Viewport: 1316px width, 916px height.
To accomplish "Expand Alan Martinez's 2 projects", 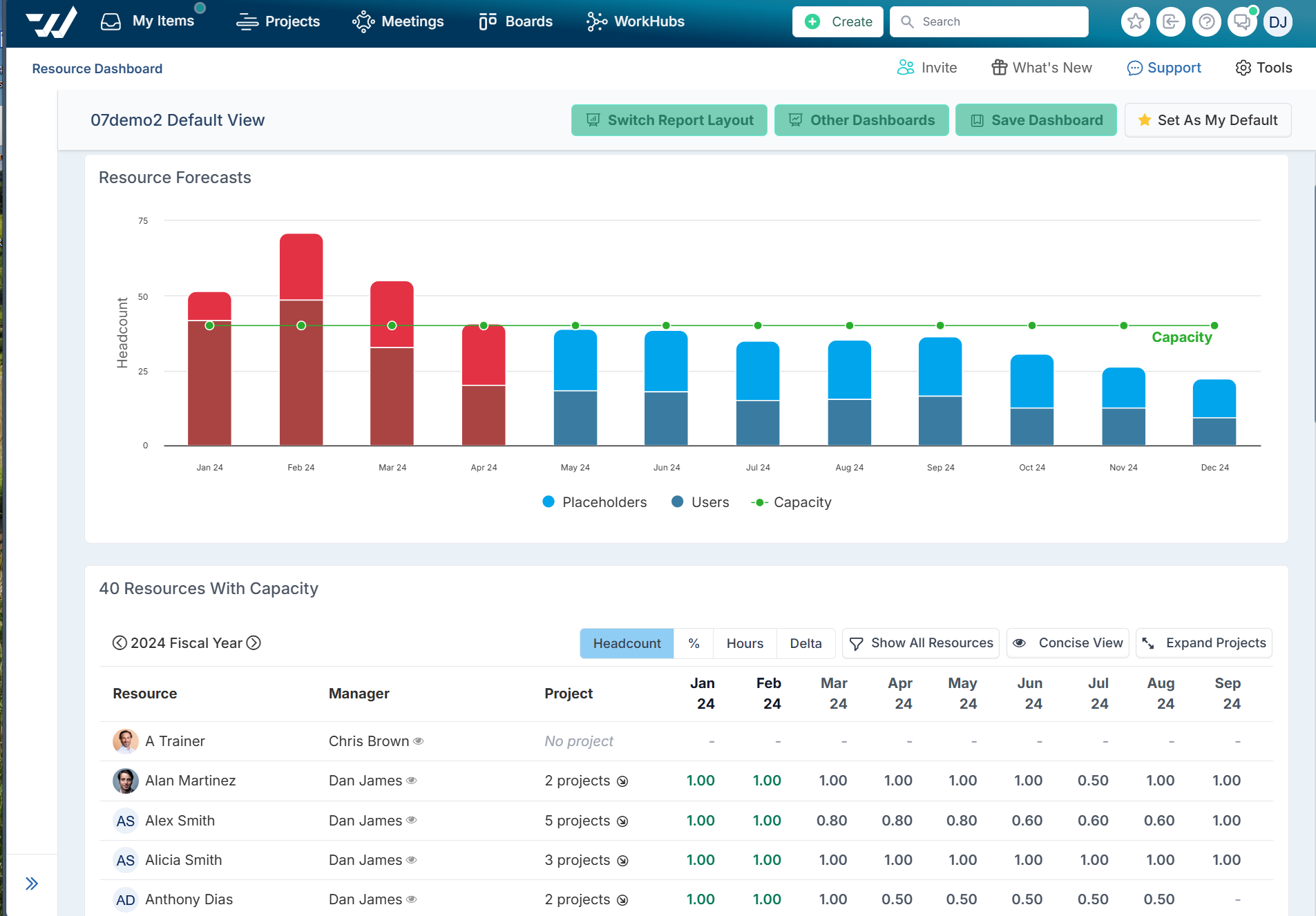I will click(x=622, y=781).
